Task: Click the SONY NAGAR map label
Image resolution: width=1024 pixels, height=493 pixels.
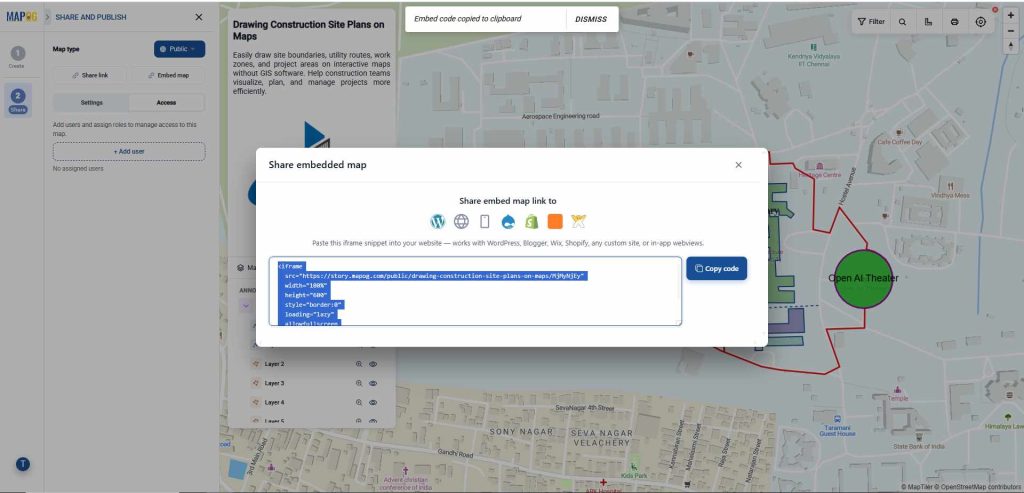Action: point(521,432)
